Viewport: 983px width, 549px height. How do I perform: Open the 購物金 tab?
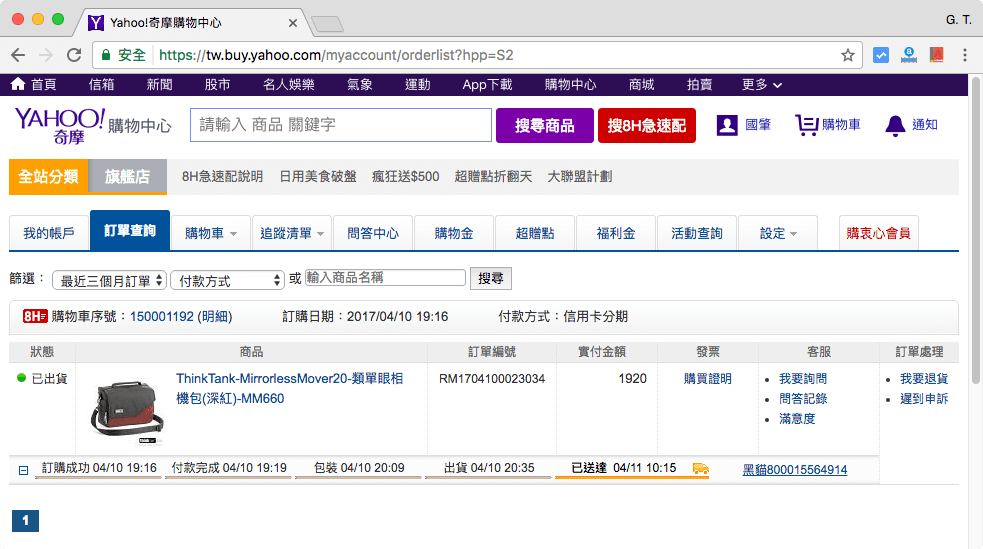click(x=454, y=233)
